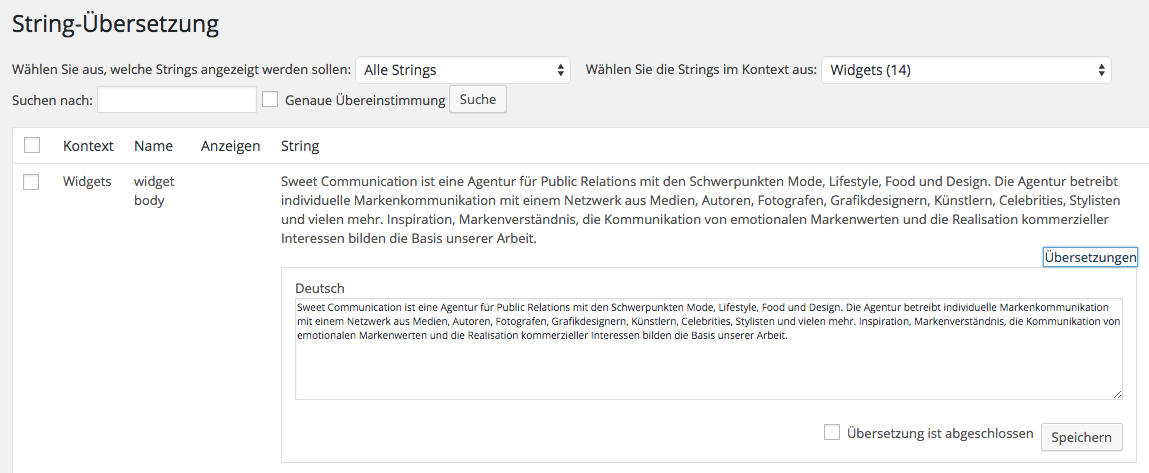The height and width of the screenshot is (473, 1149).
Task: Toggle the "Übersetzungen" link
Action: pyautogui.click(x=1090, y=258)
